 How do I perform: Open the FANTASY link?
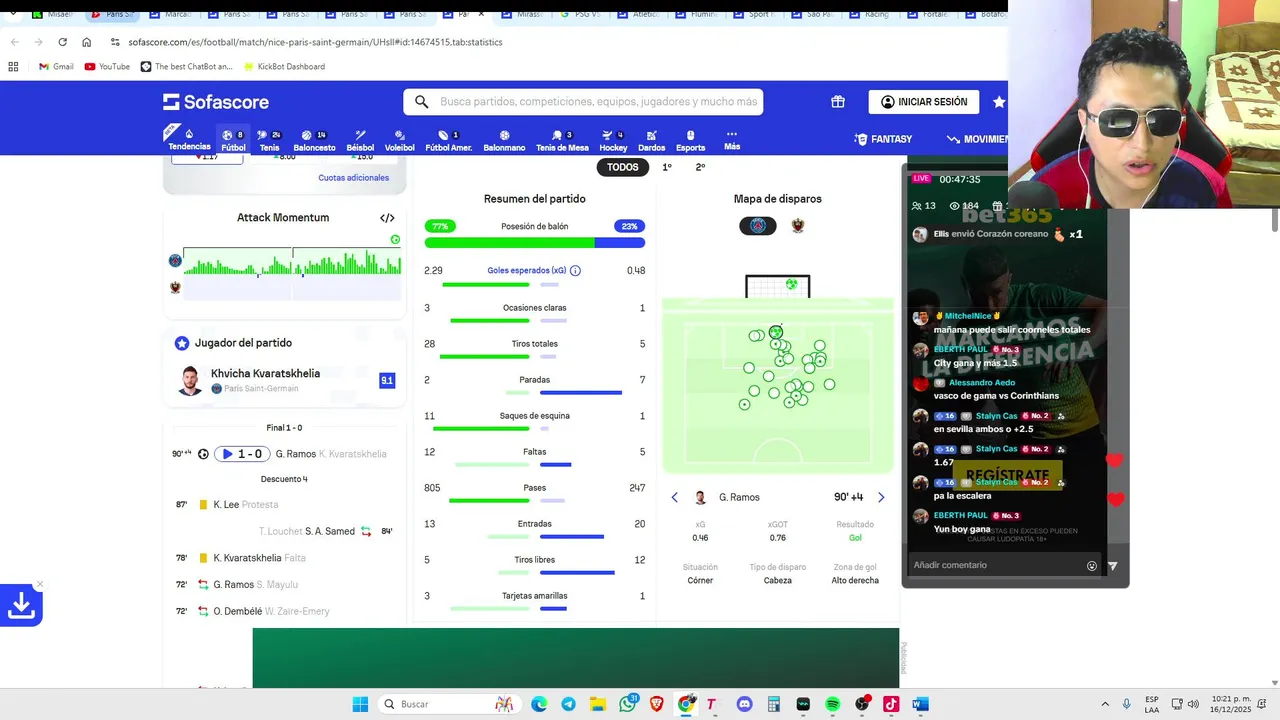tap(883, 139)
